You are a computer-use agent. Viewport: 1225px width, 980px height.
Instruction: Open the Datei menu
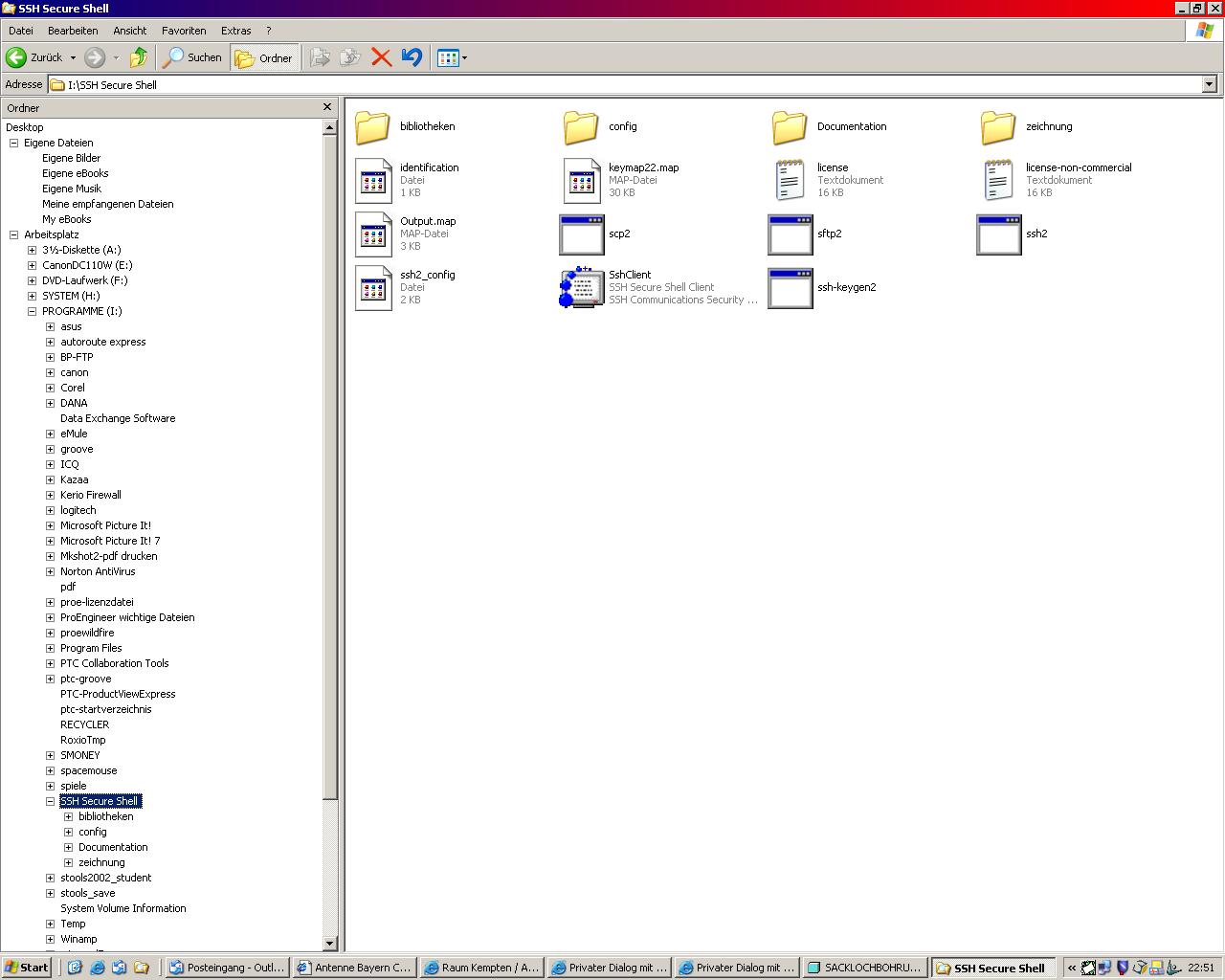click(x=20, y=31)
